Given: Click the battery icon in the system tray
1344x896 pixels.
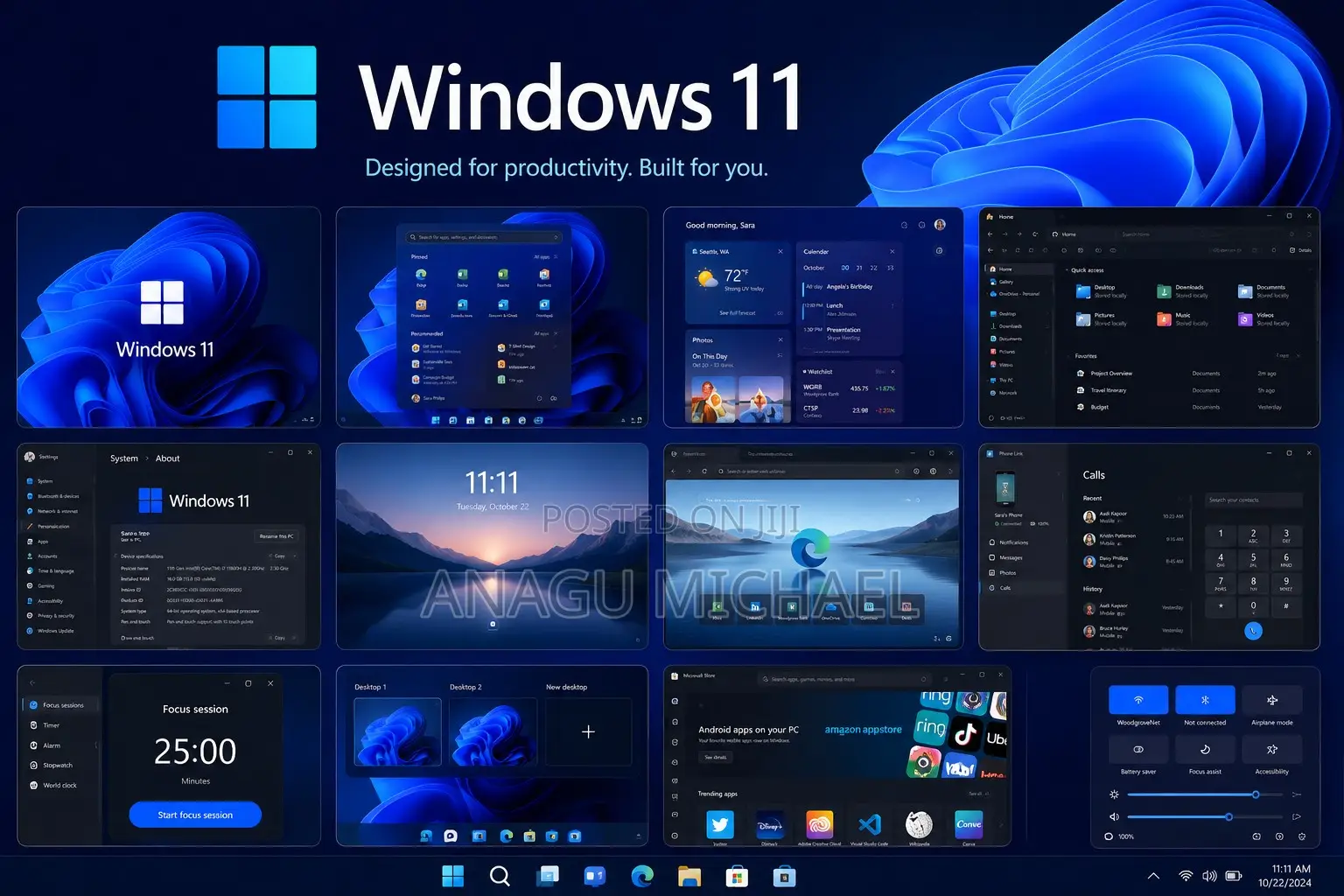Looking at the screenshot, I should (1234, 876).
